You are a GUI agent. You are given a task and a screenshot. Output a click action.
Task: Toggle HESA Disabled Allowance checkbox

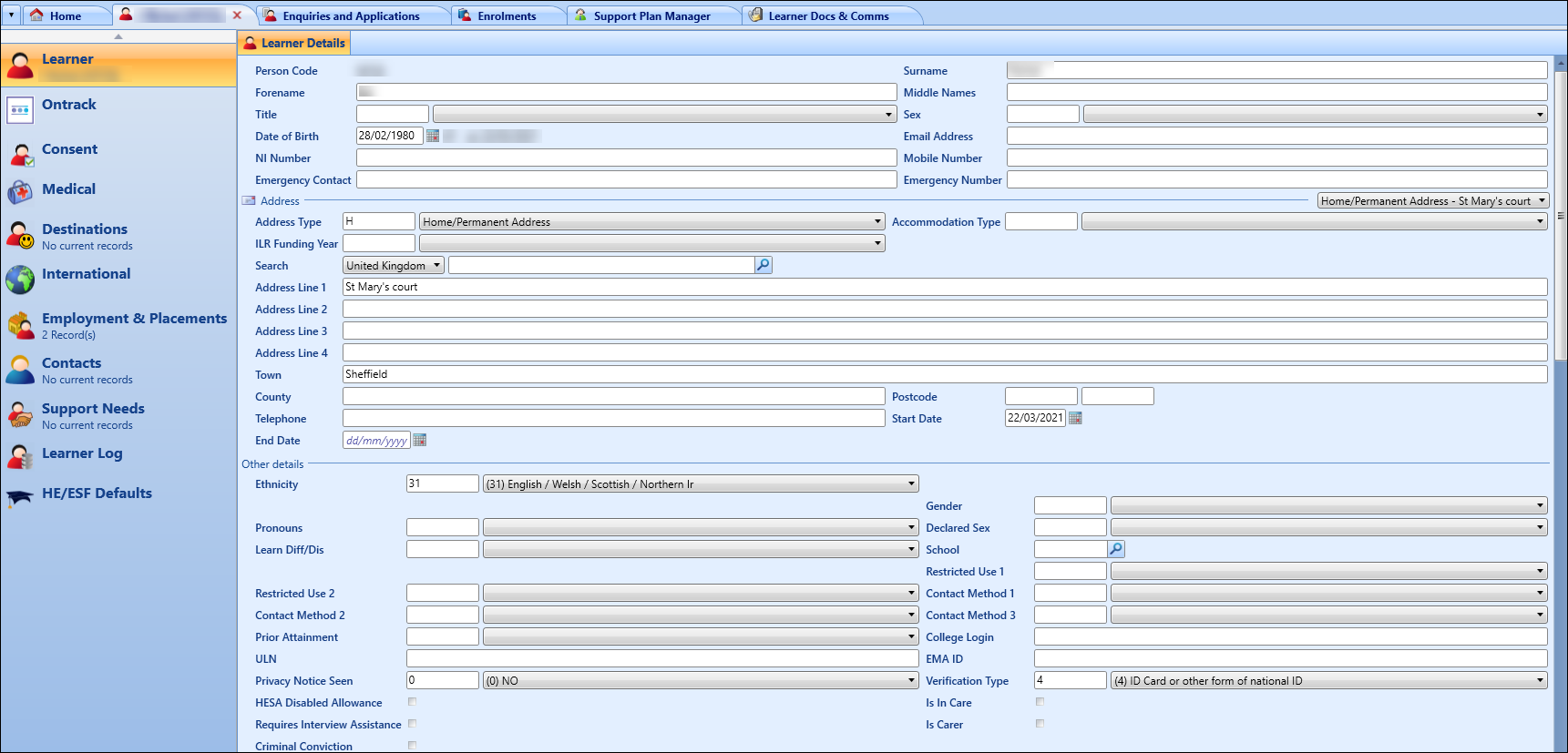(x=412, y=702)
